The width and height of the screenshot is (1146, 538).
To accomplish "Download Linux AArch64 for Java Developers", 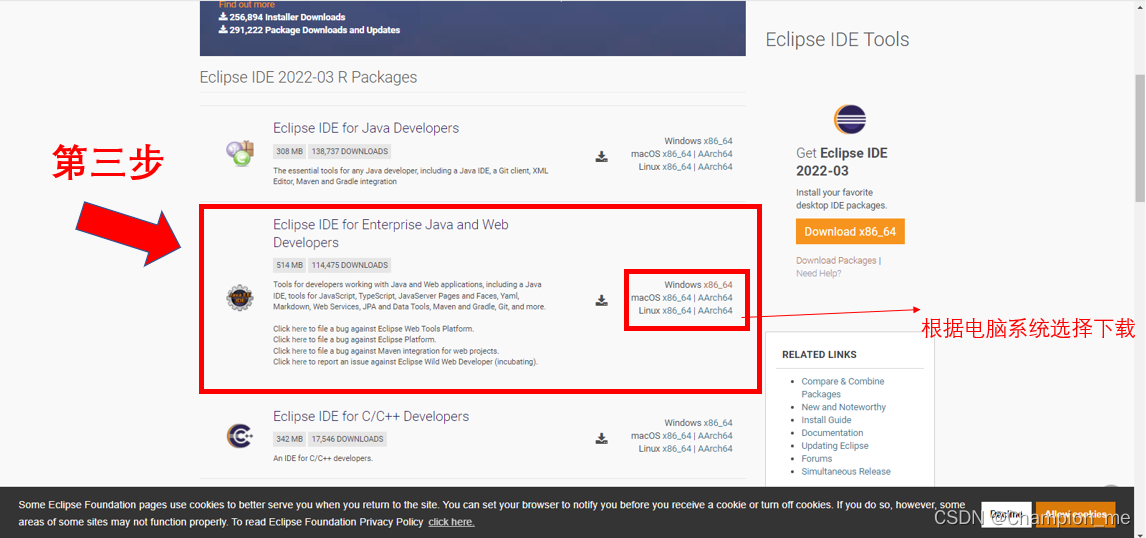I will [x=715, y=167].
